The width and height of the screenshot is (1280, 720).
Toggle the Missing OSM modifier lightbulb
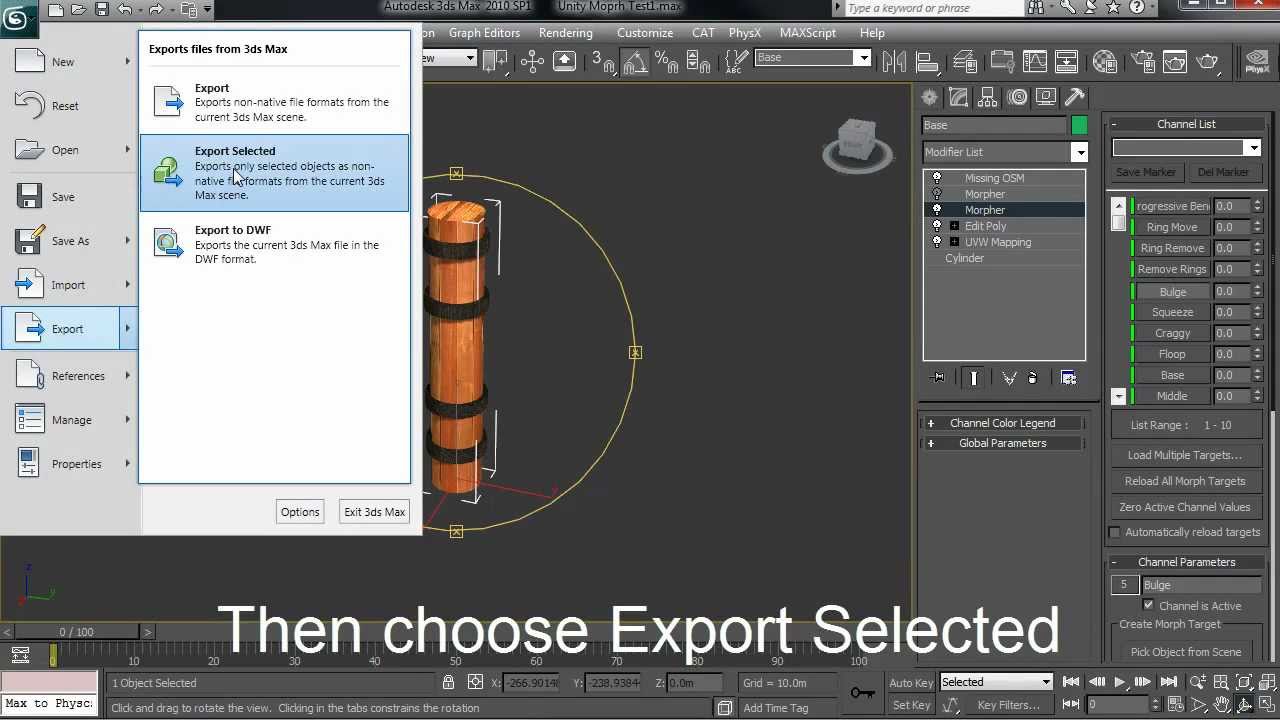pyautogui.click(x=937, y=178)
